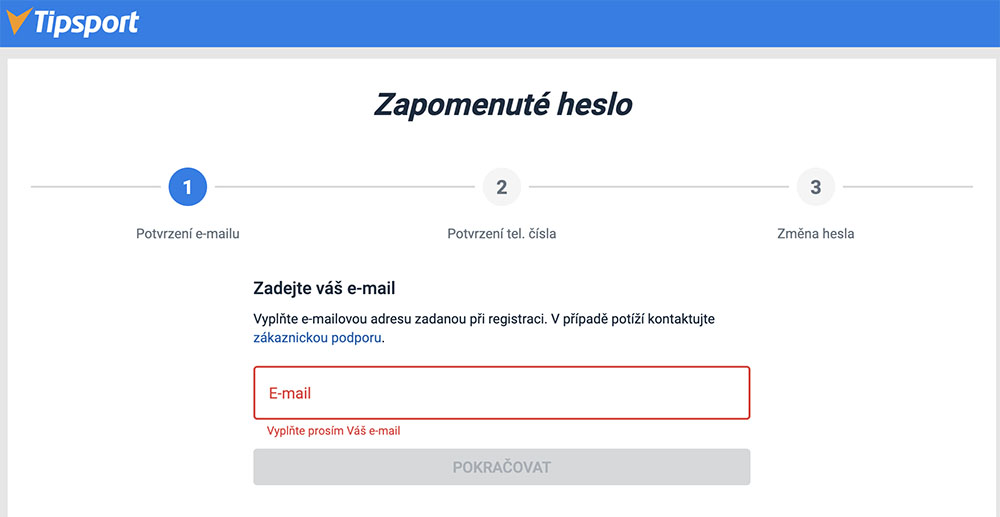
Task: Select the step 1 circle indicator
Action: [x=188, y=187]
